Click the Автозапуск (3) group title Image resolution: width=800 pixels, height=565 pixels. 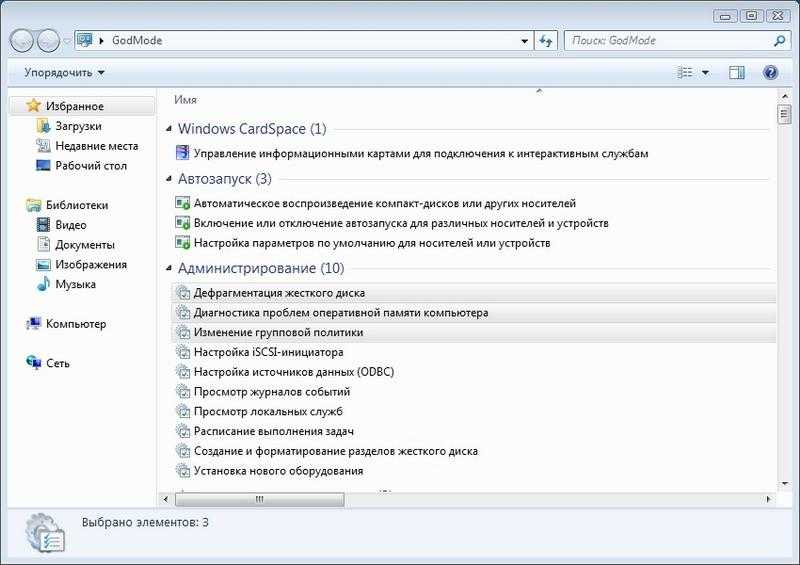point(224,179)
